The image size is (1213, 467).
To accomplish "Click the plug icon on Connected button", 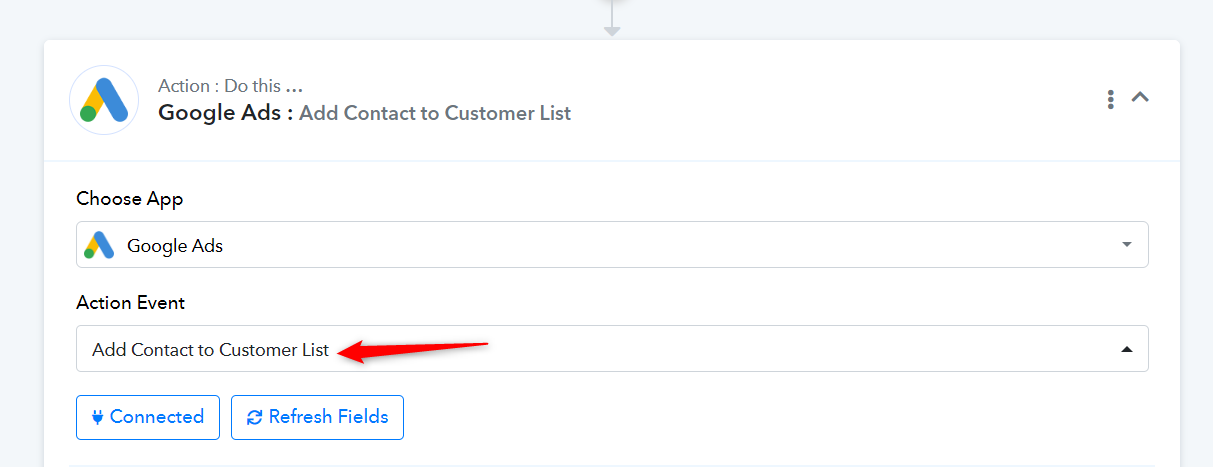I will 98,417.
